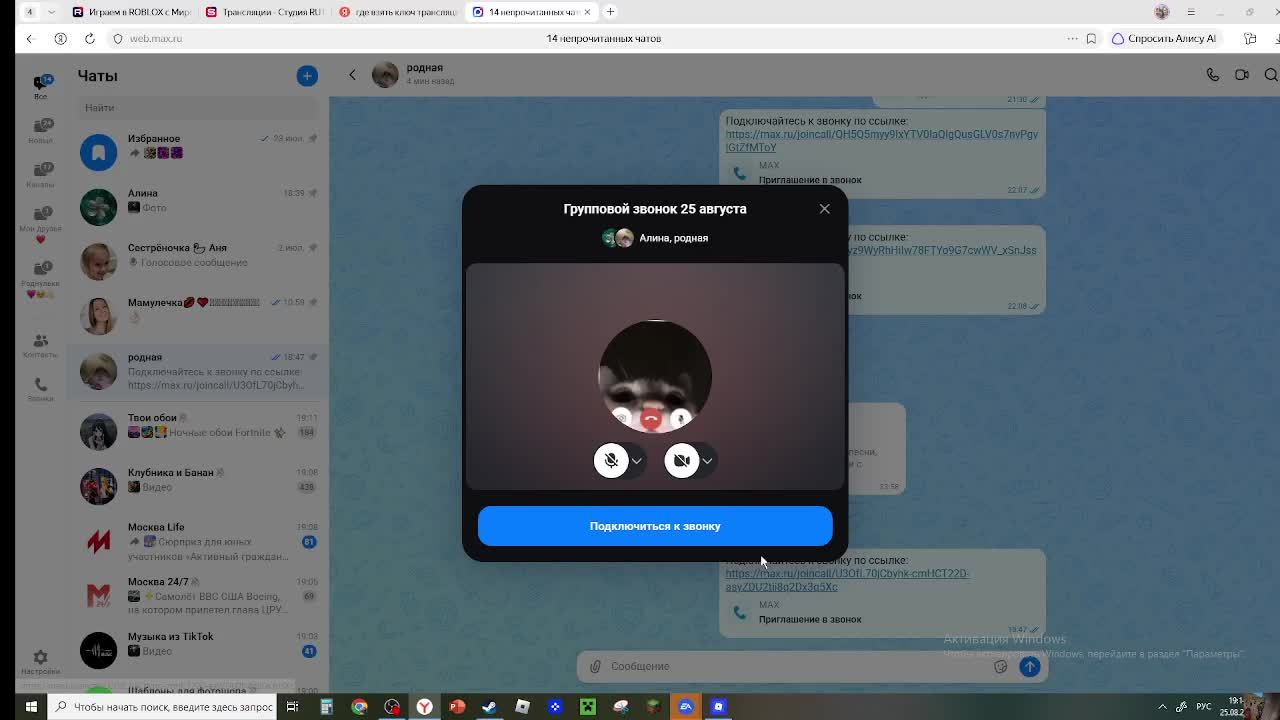Open the Контакты section

pyautogui.click(x=41, y=345)
